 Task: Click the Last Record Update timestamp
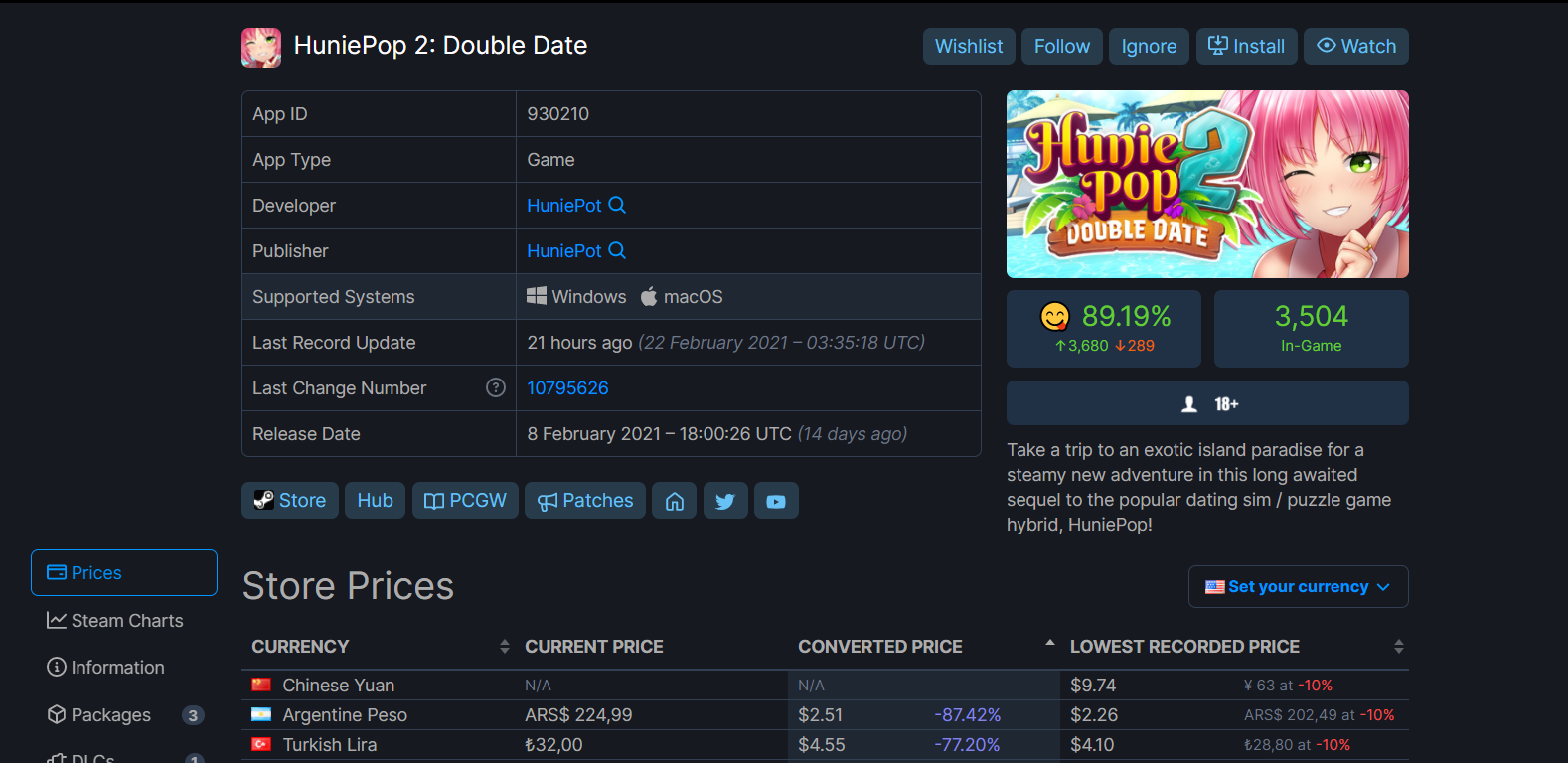coord(726,343)
